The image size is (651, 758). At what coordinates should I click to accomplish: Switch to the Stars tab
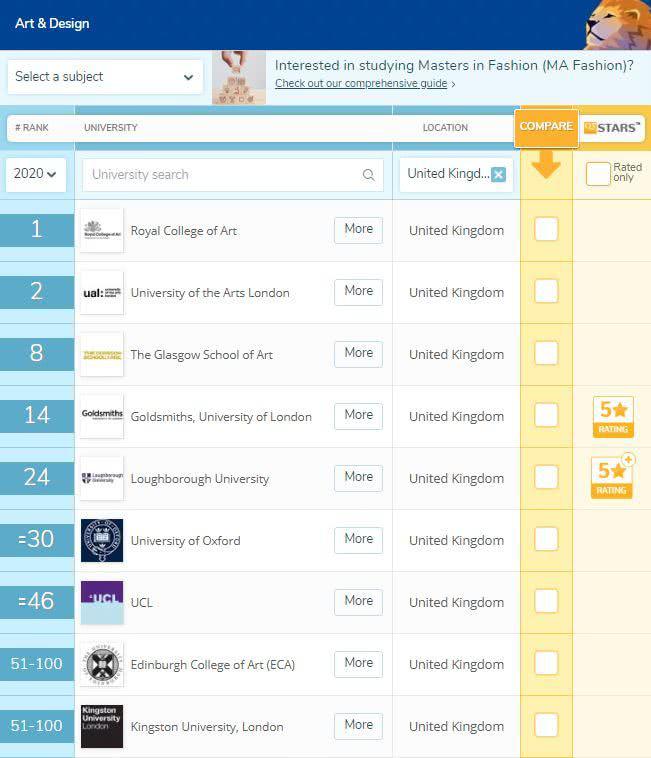click(x=613, y=128)
